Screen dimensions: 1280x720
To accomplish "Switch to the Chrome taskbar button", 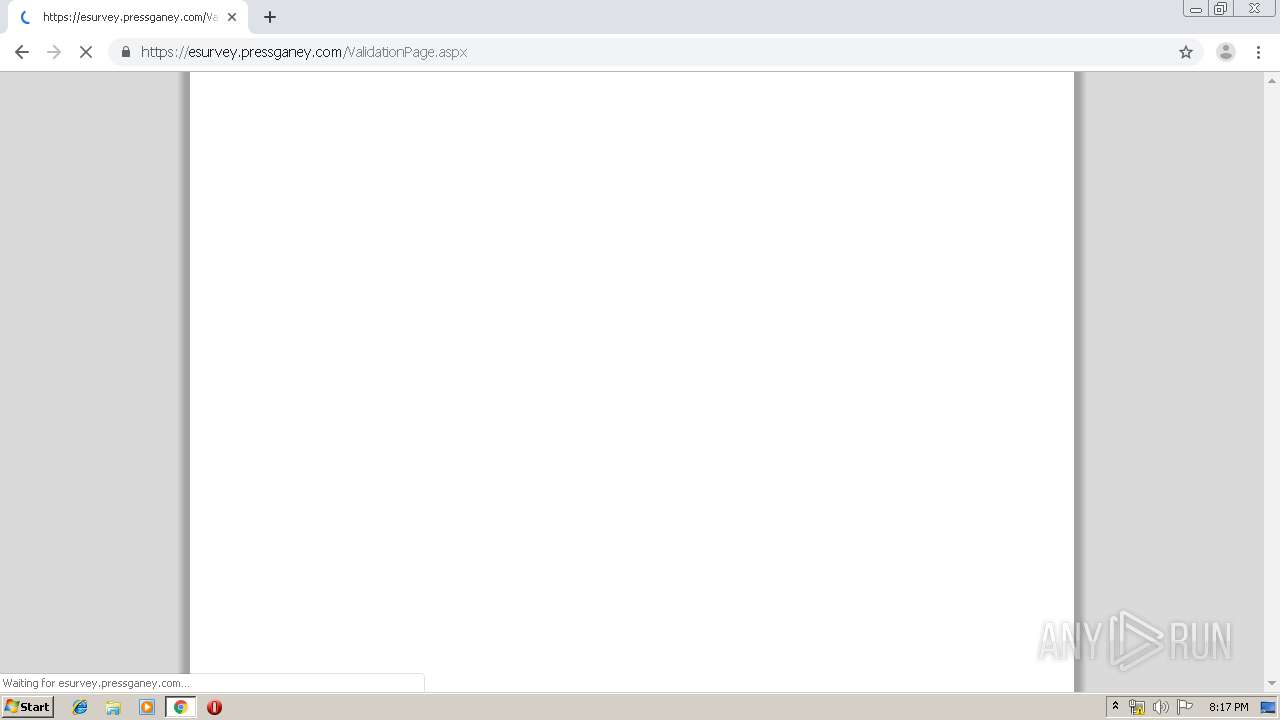I will pos(180,707).
